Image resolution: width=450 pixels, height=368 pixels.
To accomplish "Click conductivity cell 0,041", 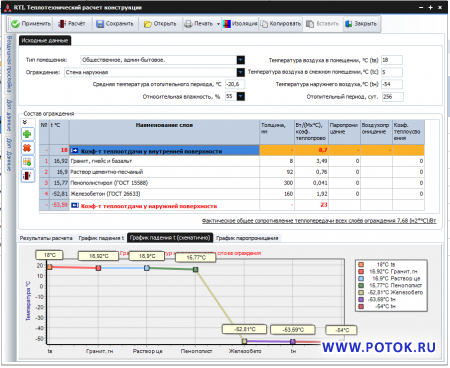I will (311, 183).
